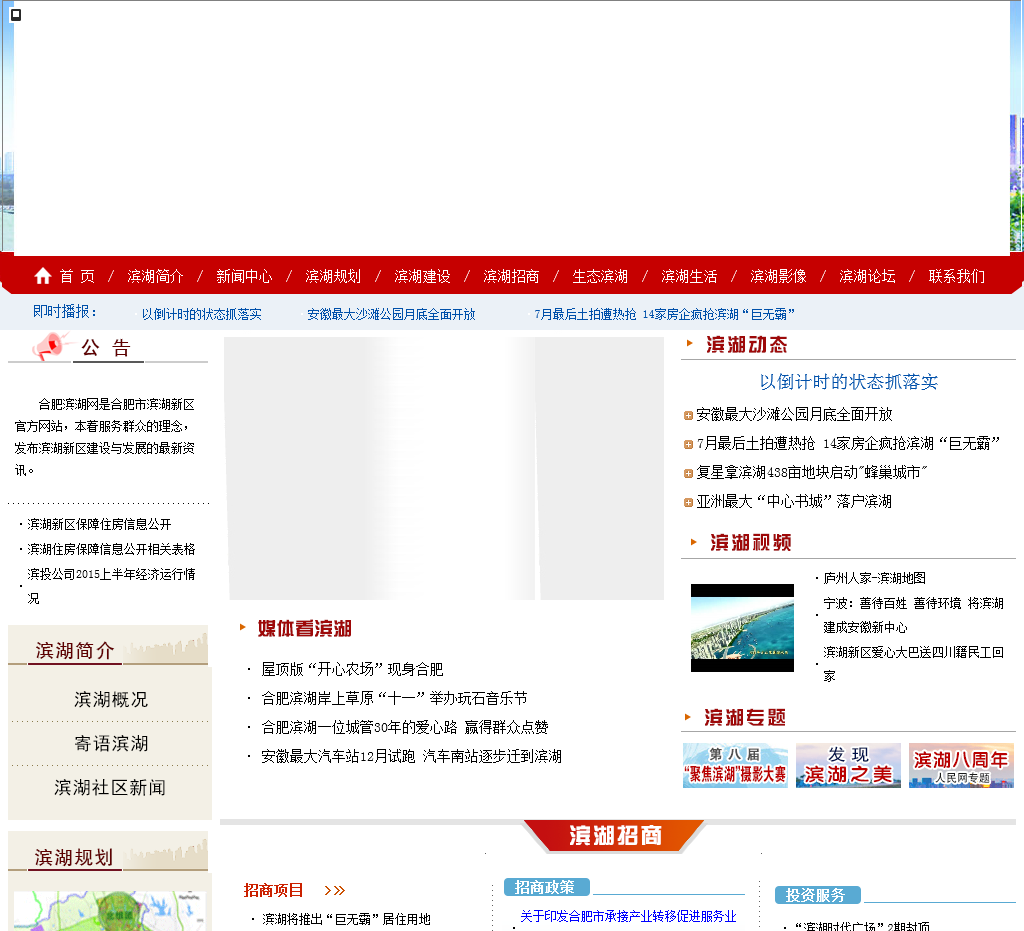
Task: Open 亚洲最大中心书城落户滨湖 article
Action: (x=794, y=501)
